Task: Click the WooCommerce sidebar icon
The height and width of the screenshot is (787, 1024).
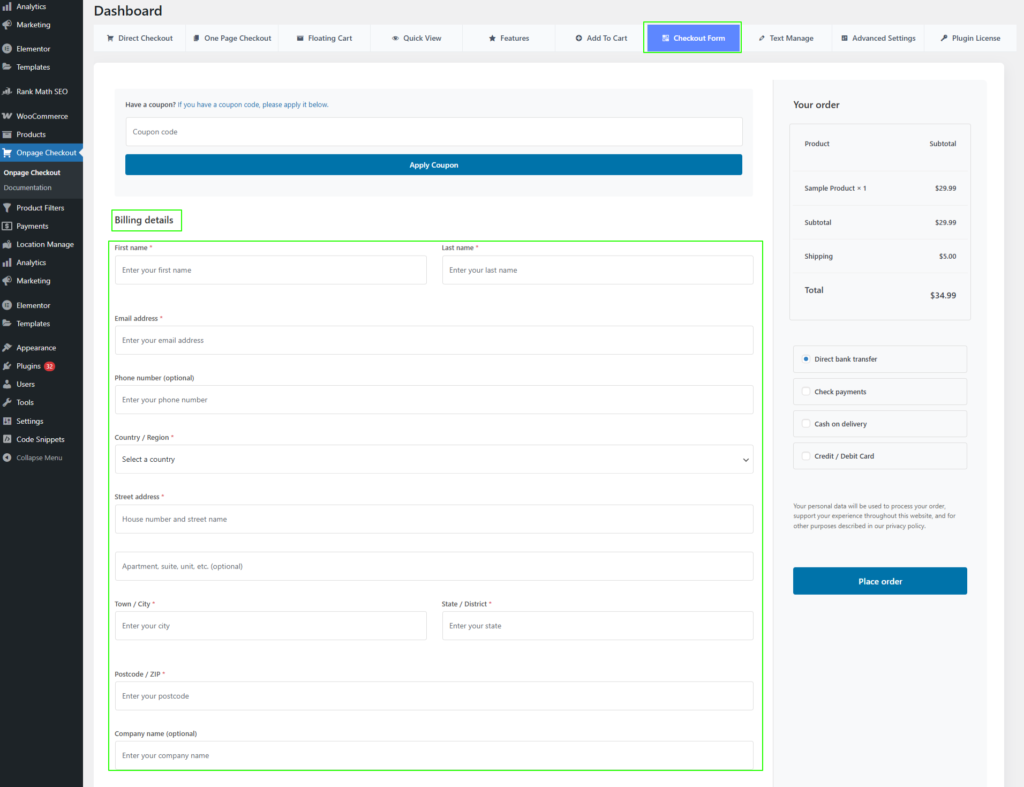Action: click(x=8, y=116)
